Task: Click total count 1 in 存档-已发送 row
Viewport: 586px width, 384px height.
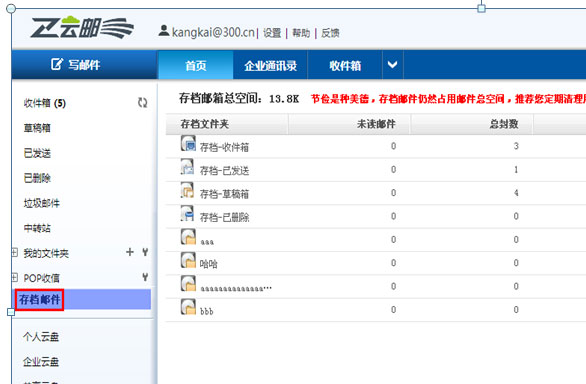Action: (x=516, y=169)
